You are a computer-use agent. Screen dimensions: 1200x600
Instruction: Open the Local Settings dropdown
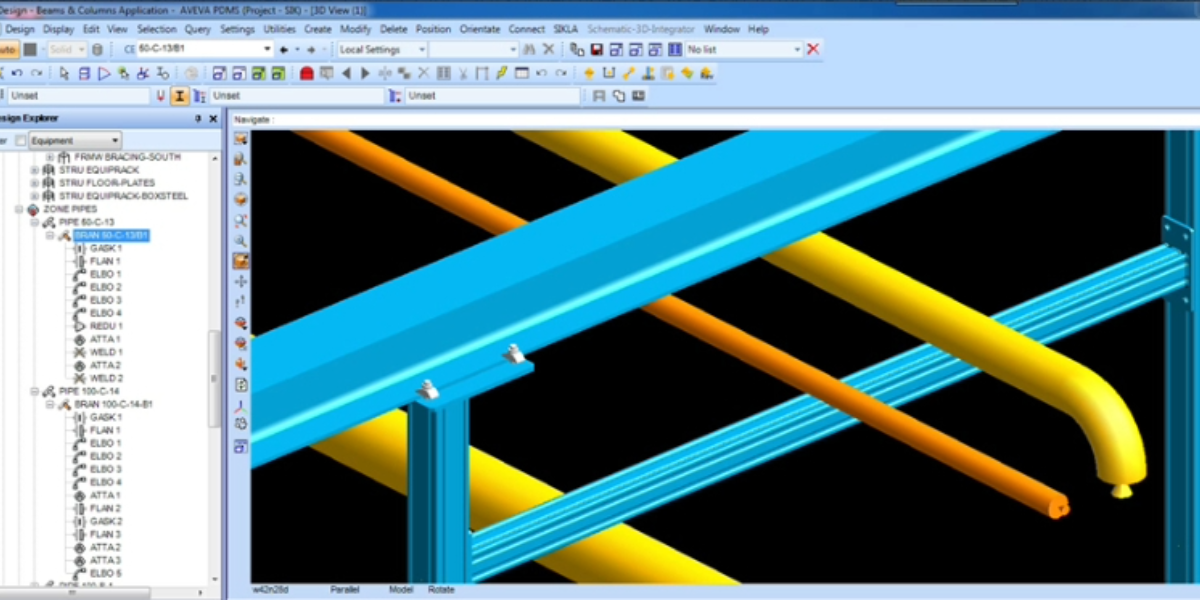[x=421, y=48]
